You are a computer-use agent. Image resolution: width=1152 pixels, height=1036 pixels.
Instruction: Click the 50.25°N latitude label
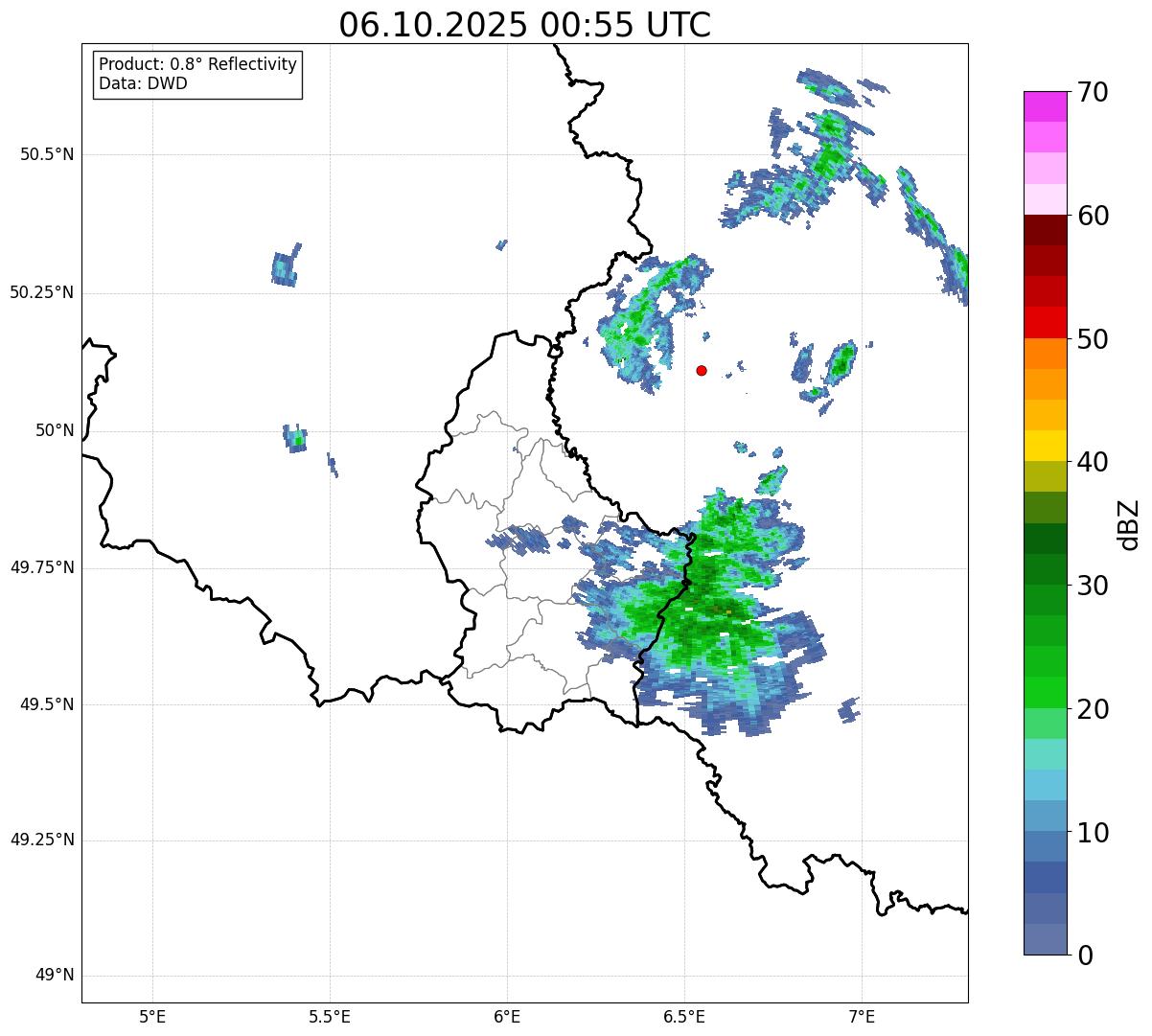(41, 292)
